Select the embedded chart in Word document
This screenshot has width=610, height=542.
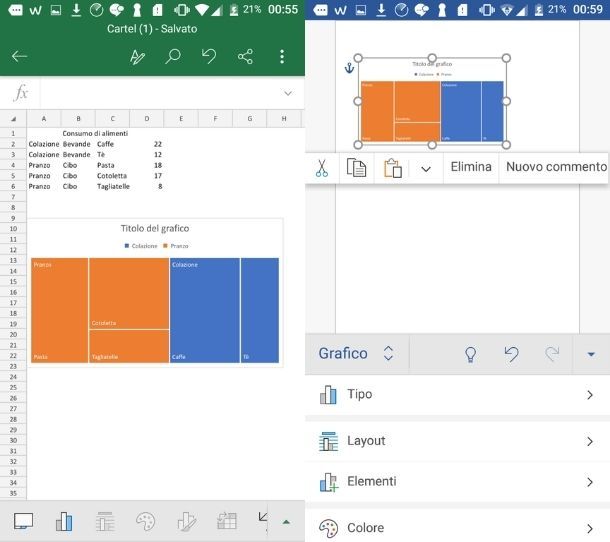coord(432,102)
